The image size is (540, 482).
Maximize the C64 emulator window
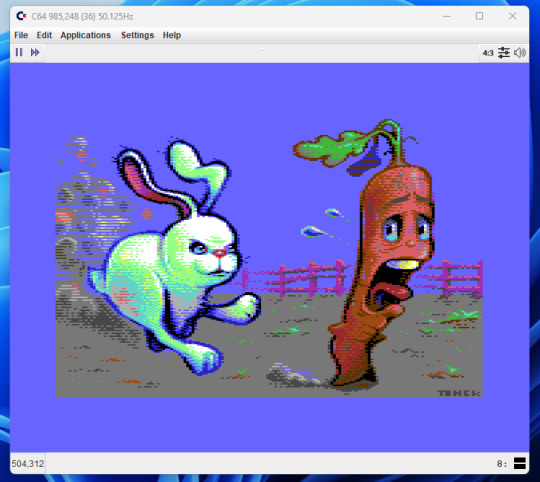479,16
